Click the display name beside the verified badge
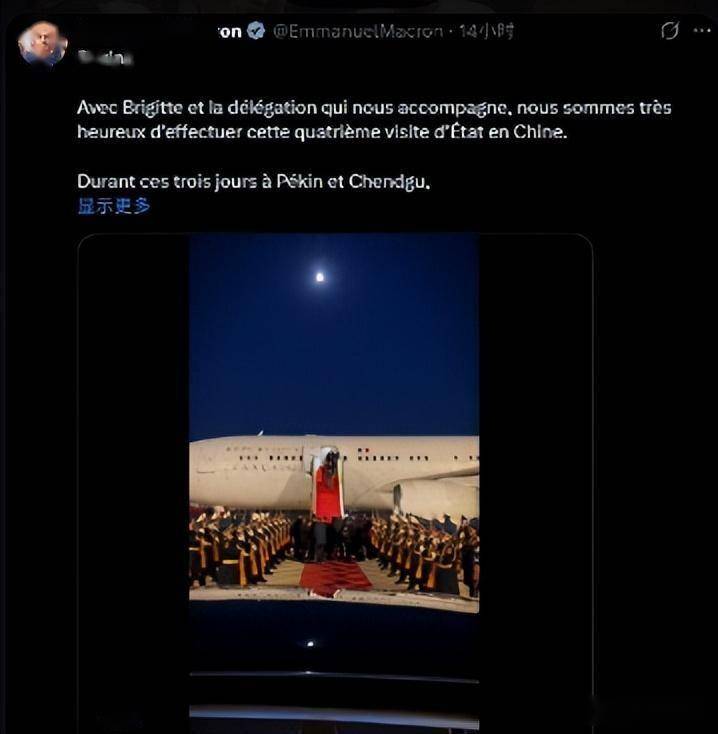 pos(230,31)
